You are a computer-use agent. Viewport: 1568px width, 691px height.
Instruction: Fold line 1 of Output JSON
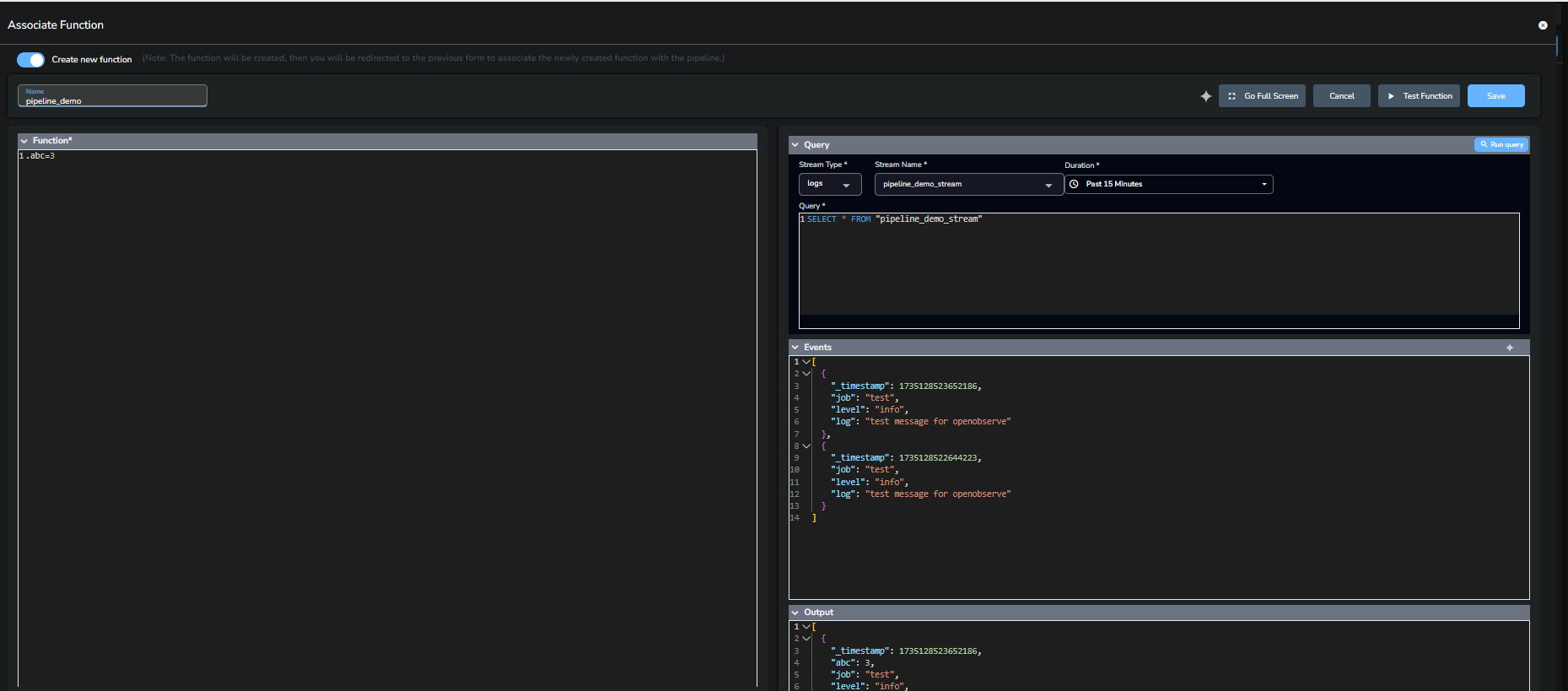click(x=806, y=627)
